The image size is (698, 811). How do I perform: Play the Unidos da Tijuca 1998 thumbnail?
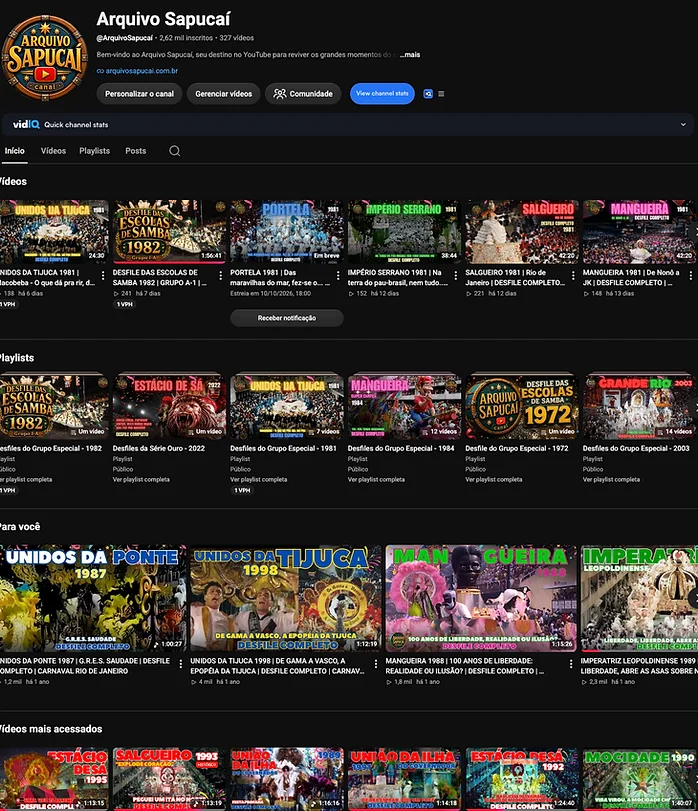pos(286,598)
